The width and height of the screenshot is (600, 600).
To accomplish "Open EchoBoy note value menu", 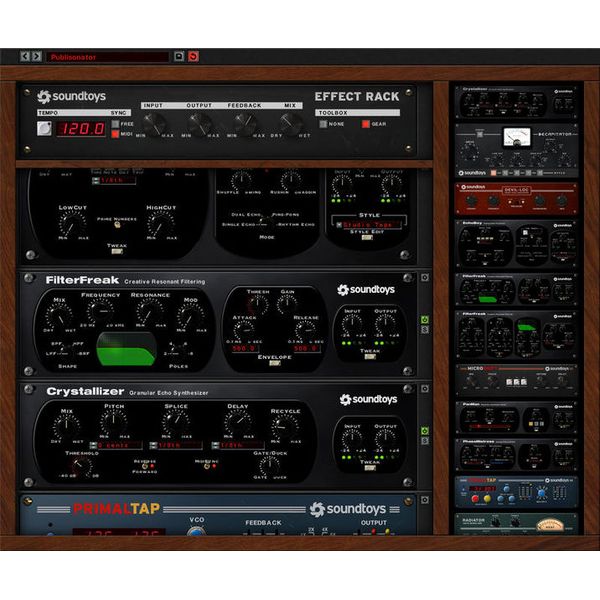I will coord(114,181).
